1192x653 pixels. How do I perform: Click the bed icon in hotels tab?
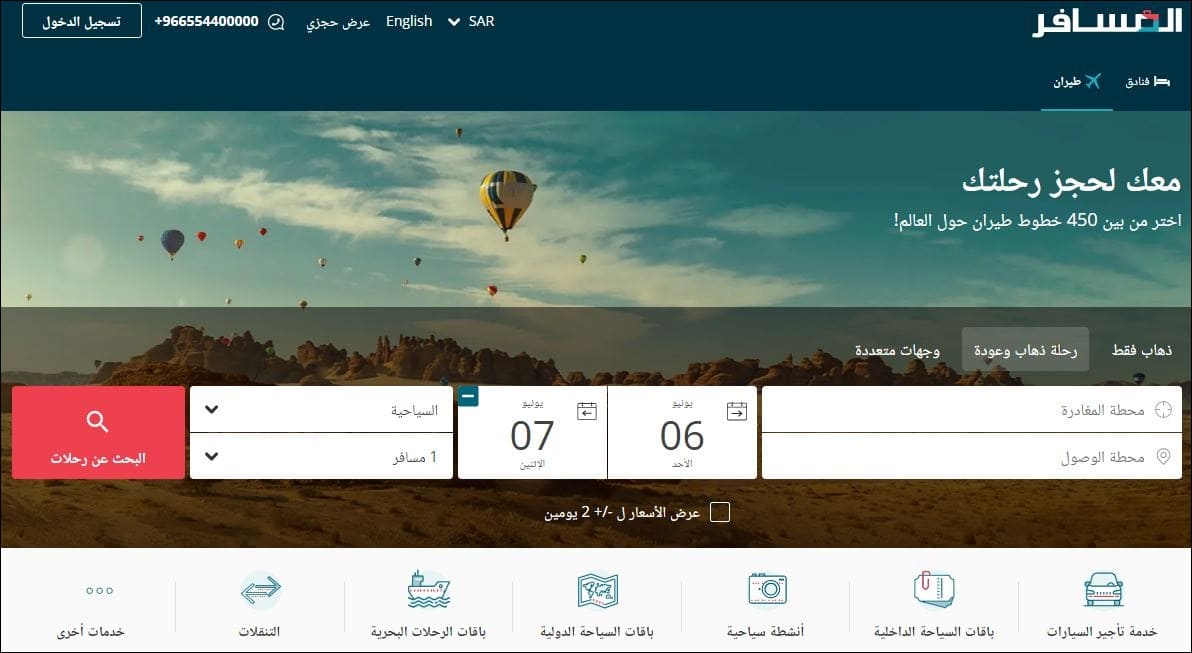coord(1162,81)
